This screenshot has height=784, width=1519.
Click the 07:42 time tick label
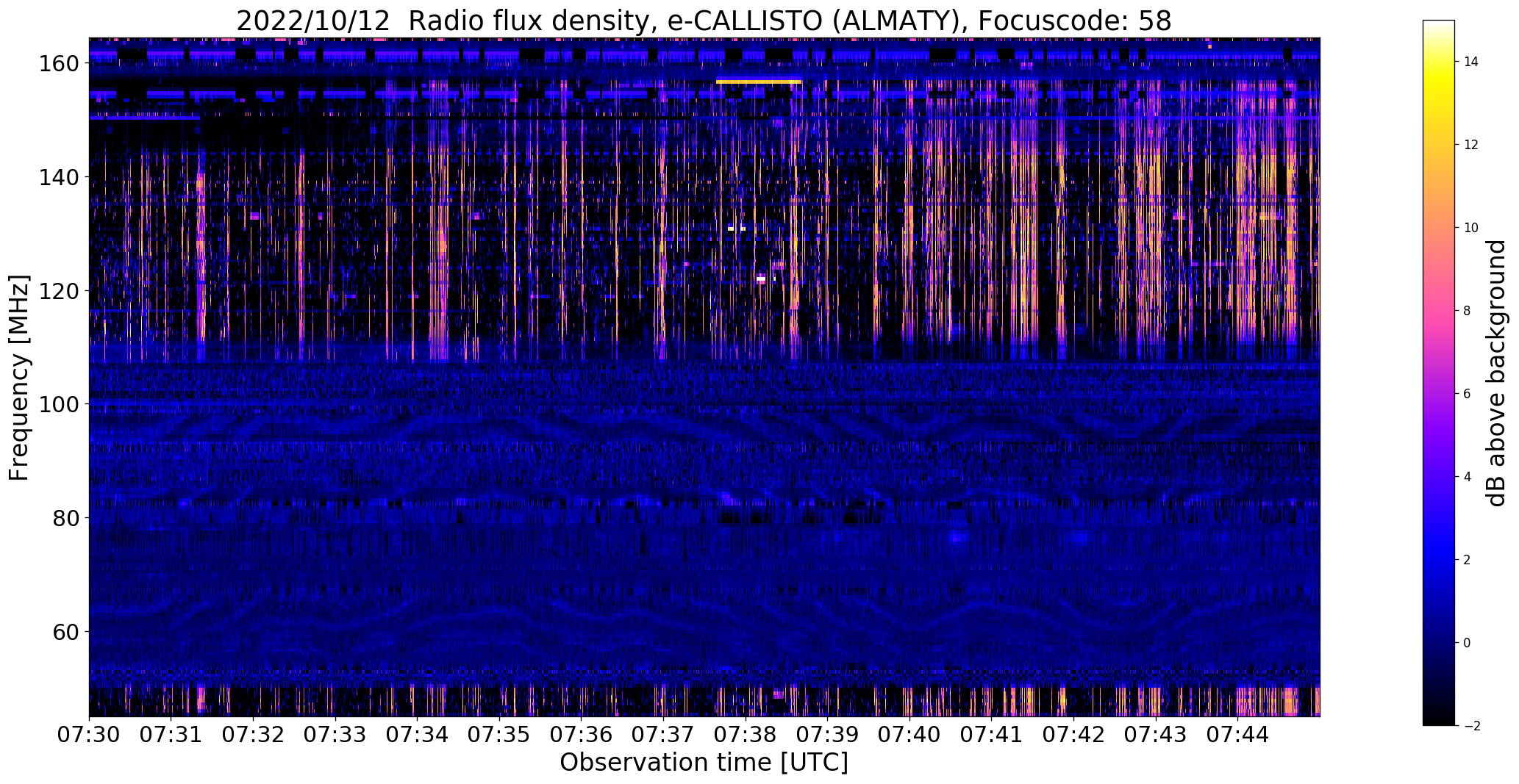pos(1073,735)
